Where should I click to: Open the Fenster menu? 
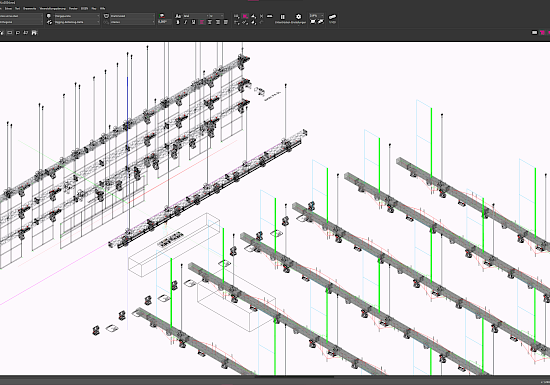click(73, 8)
